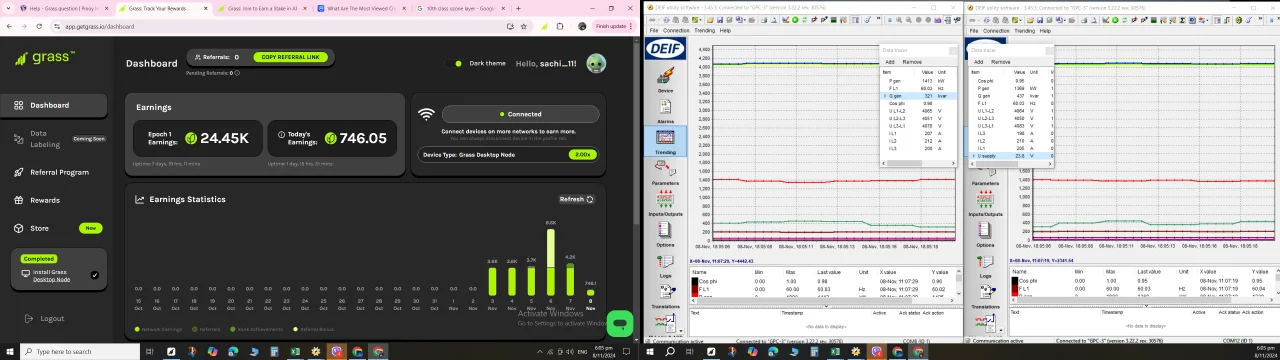Open the user avatar in the Grass header
The height and width of the screenshot is (360, 1280).
click(596, 63)
